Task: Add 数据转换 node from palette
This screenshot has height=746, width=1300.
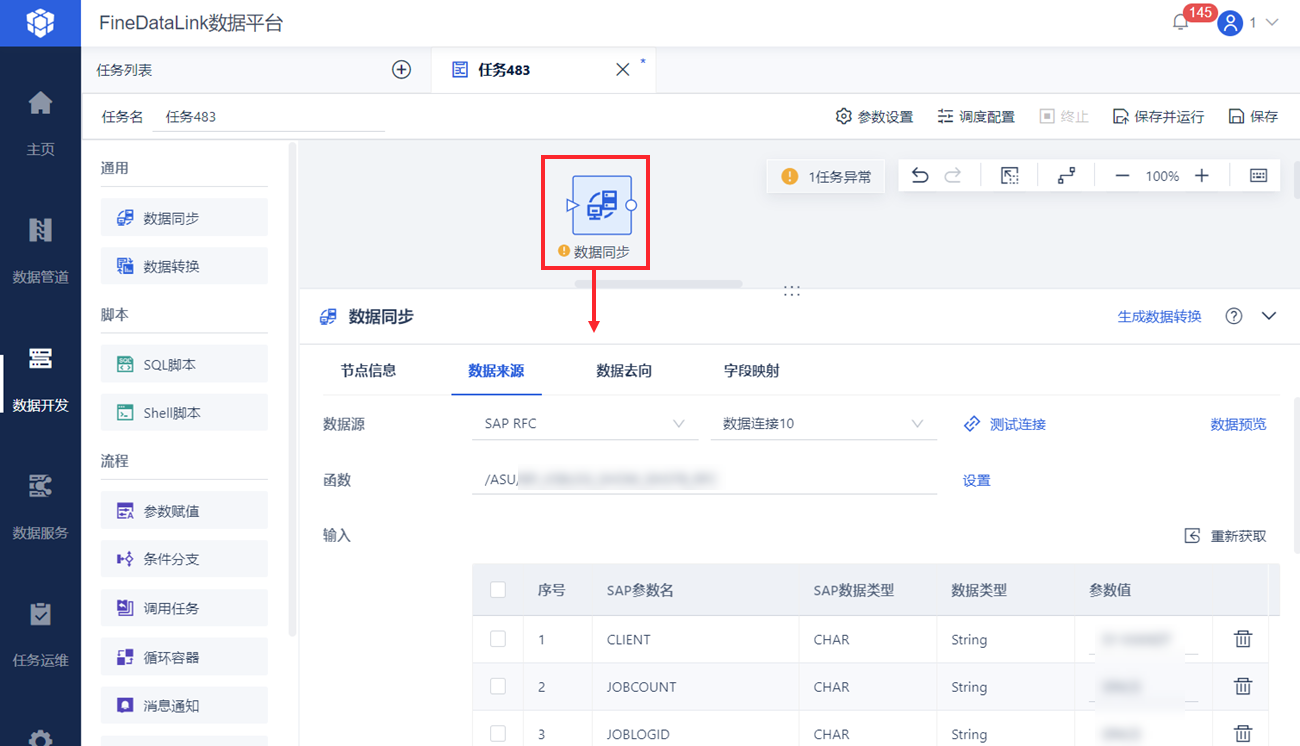Action: coord(184,266)
